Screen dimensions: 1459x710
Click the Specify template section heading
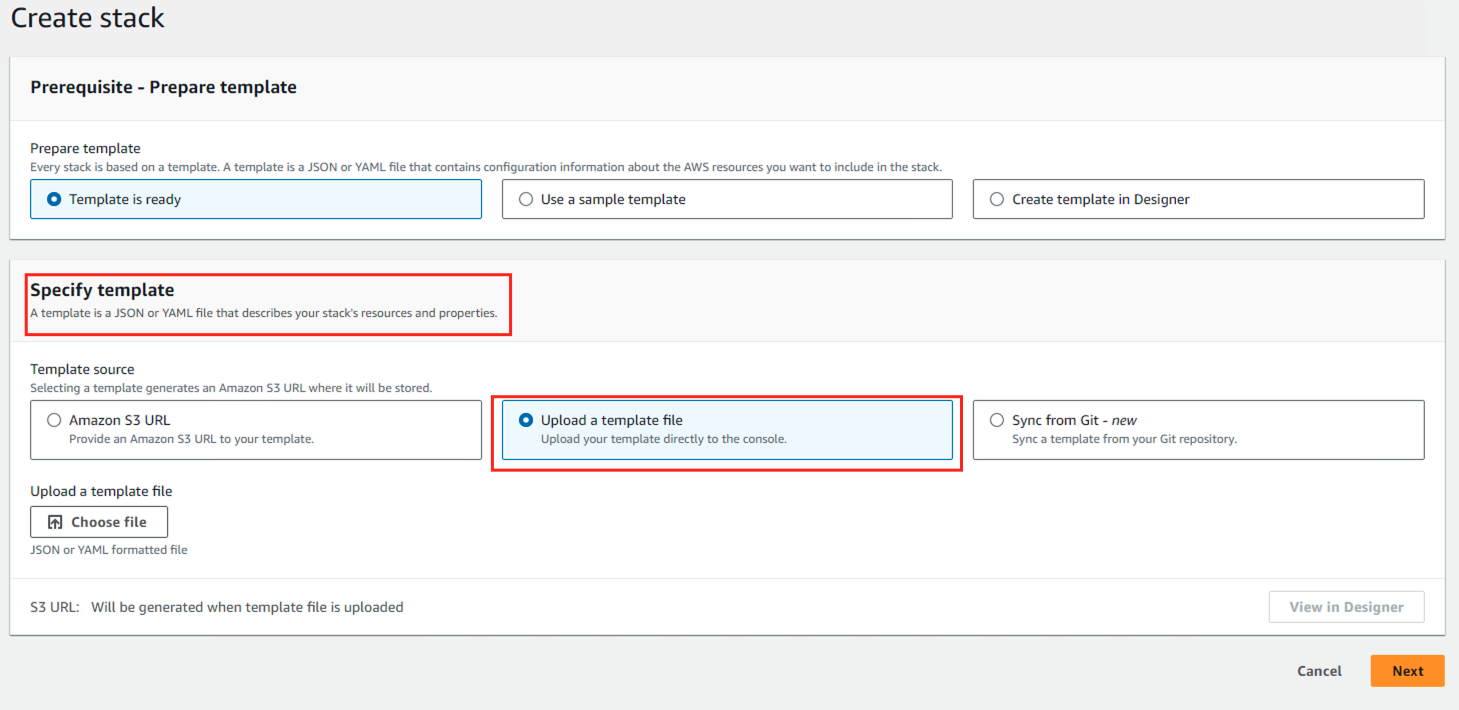pyautogui.click(x=102, y=290)
